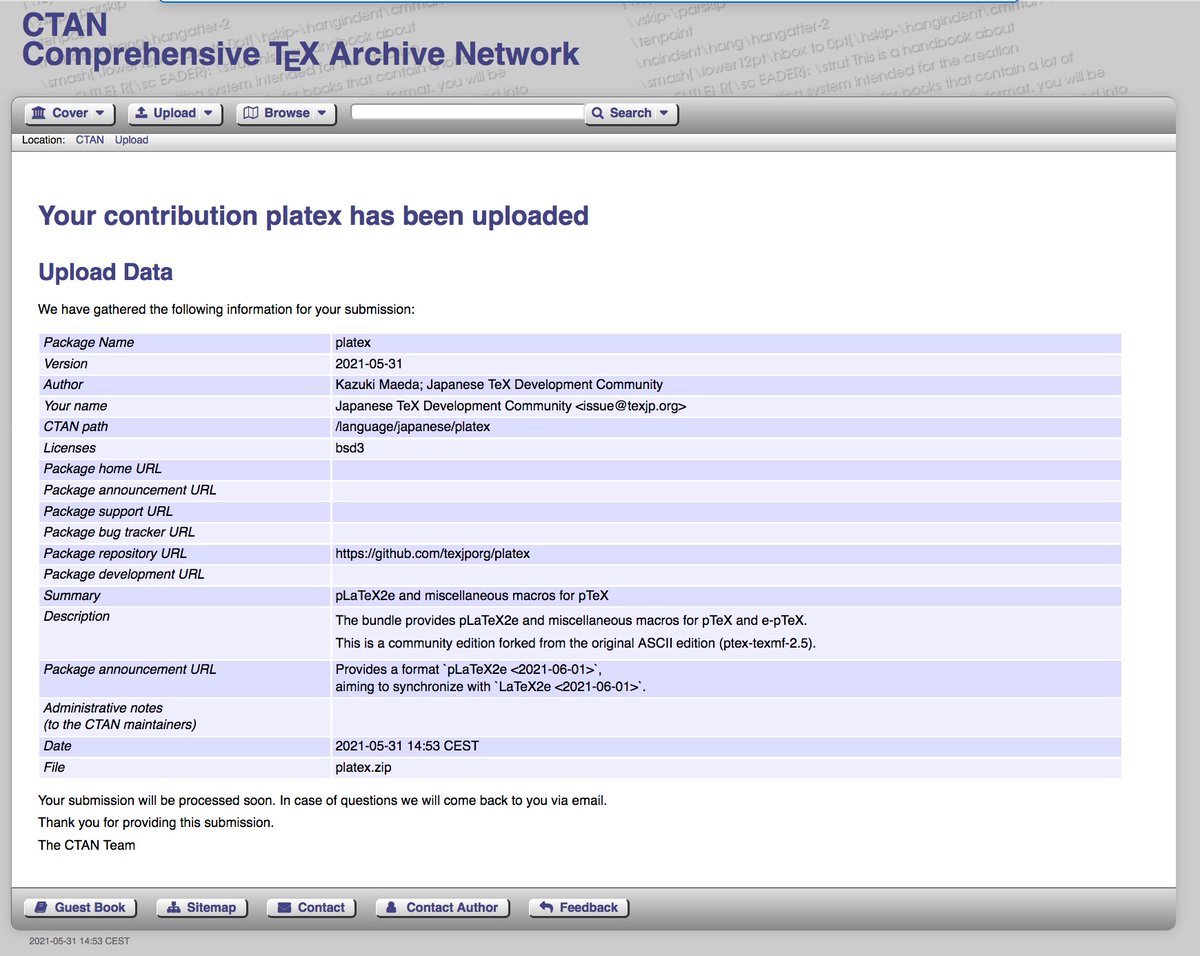Follow the CTAN breadcrumb link
Screen dimensions: 1200x956
click(90, 140)
